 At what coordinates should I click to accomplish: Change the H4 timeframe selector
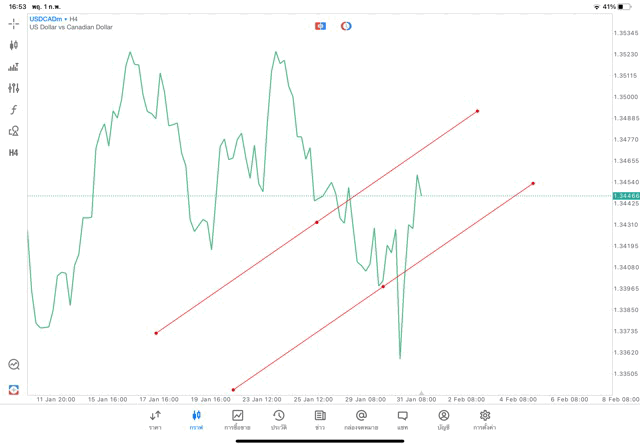tap(14, 153)
